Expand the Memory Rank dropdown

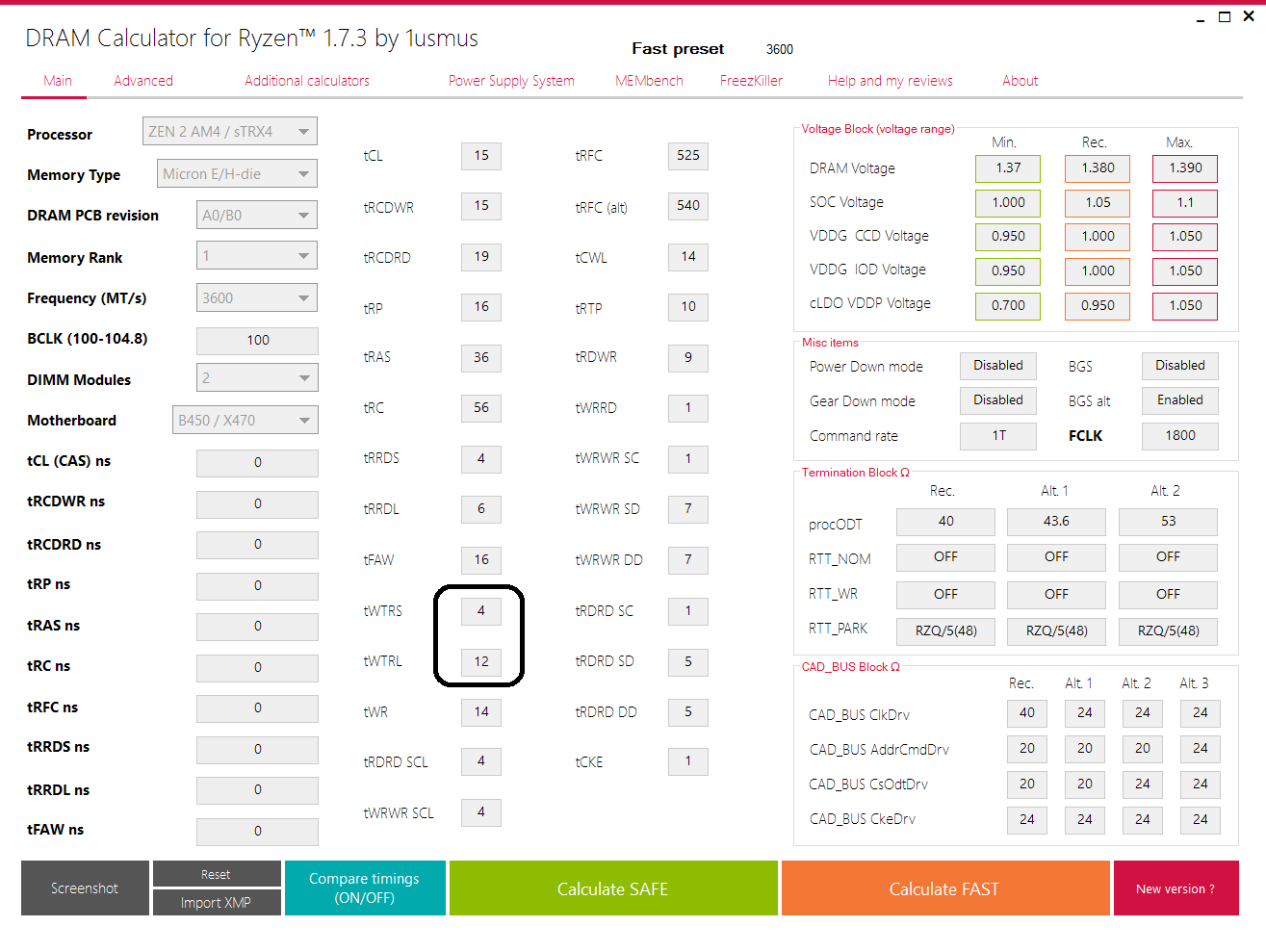tap(257, 256)
